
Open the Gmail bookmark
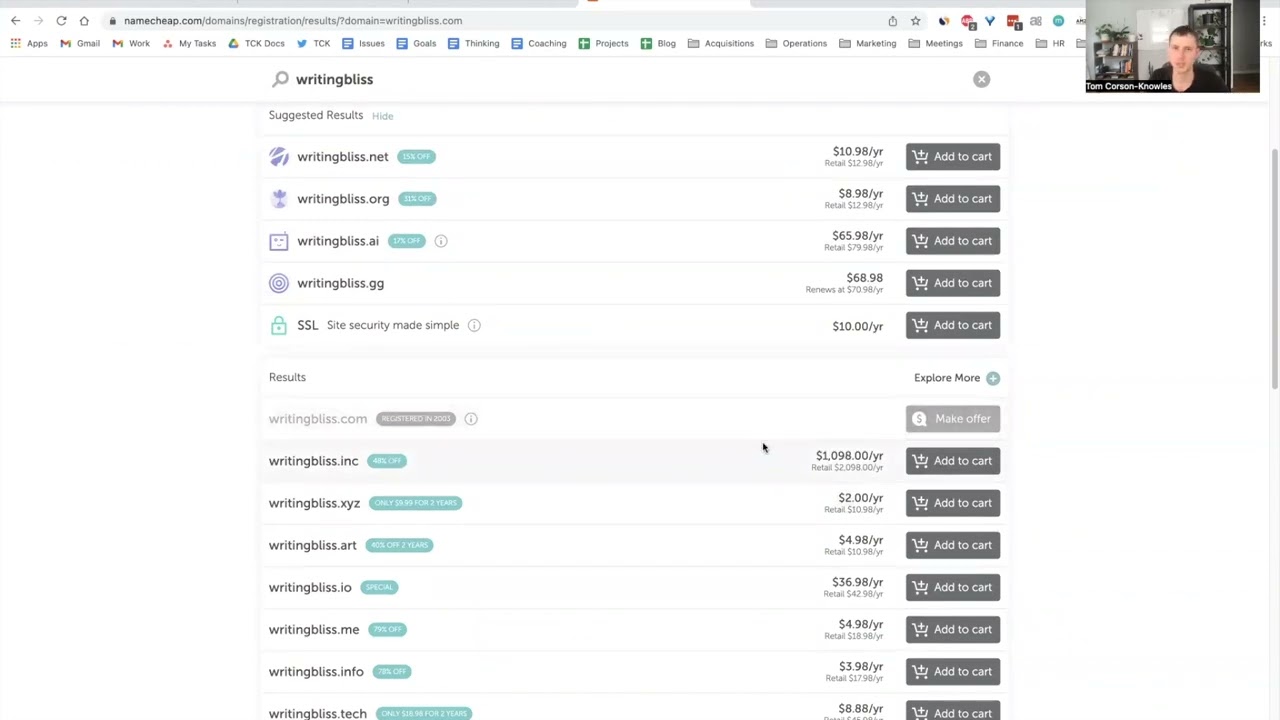[x=80, y=43]
